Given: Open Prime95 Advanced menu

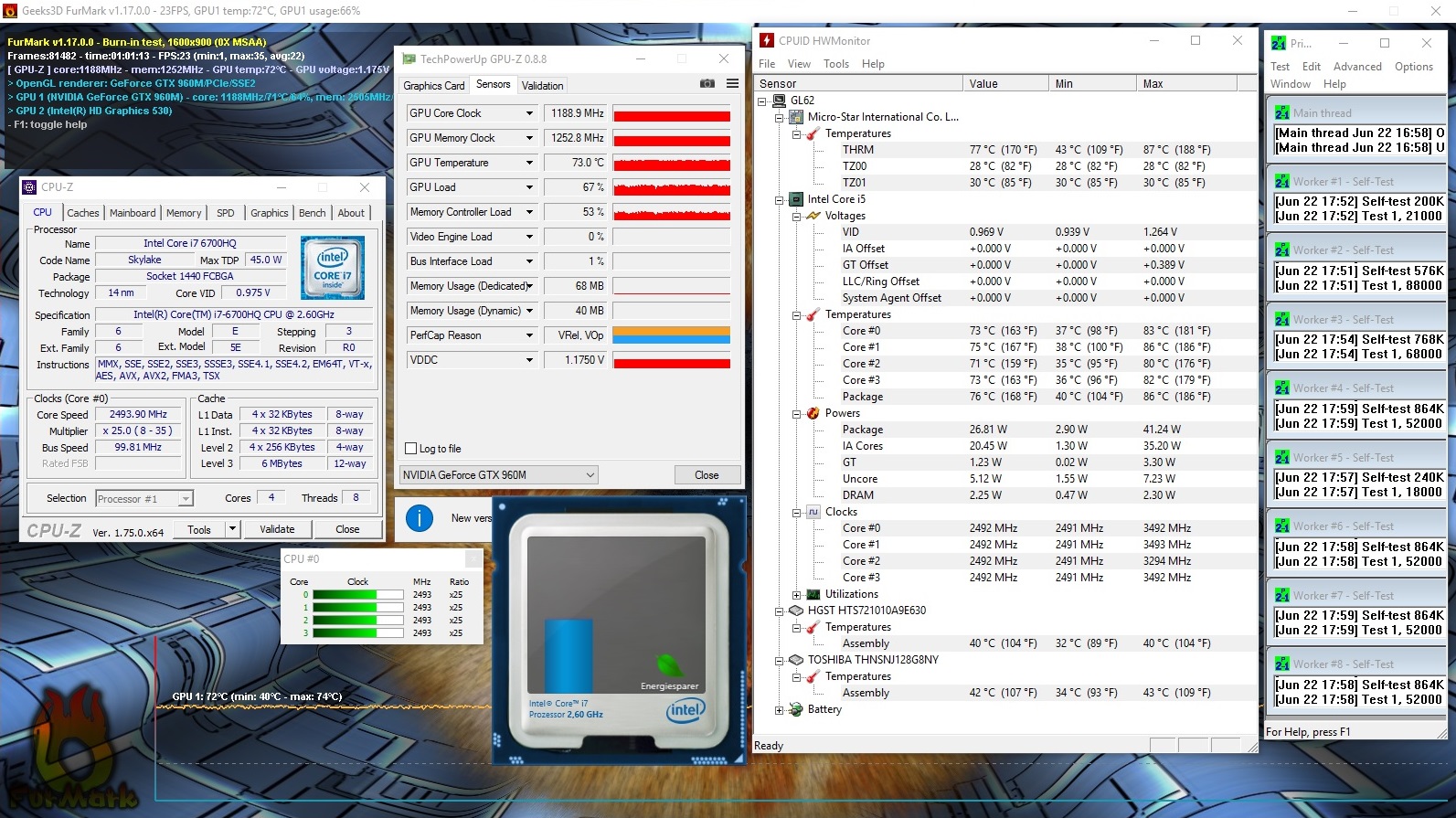Looking at the screenshot, I should point(1357,67).
